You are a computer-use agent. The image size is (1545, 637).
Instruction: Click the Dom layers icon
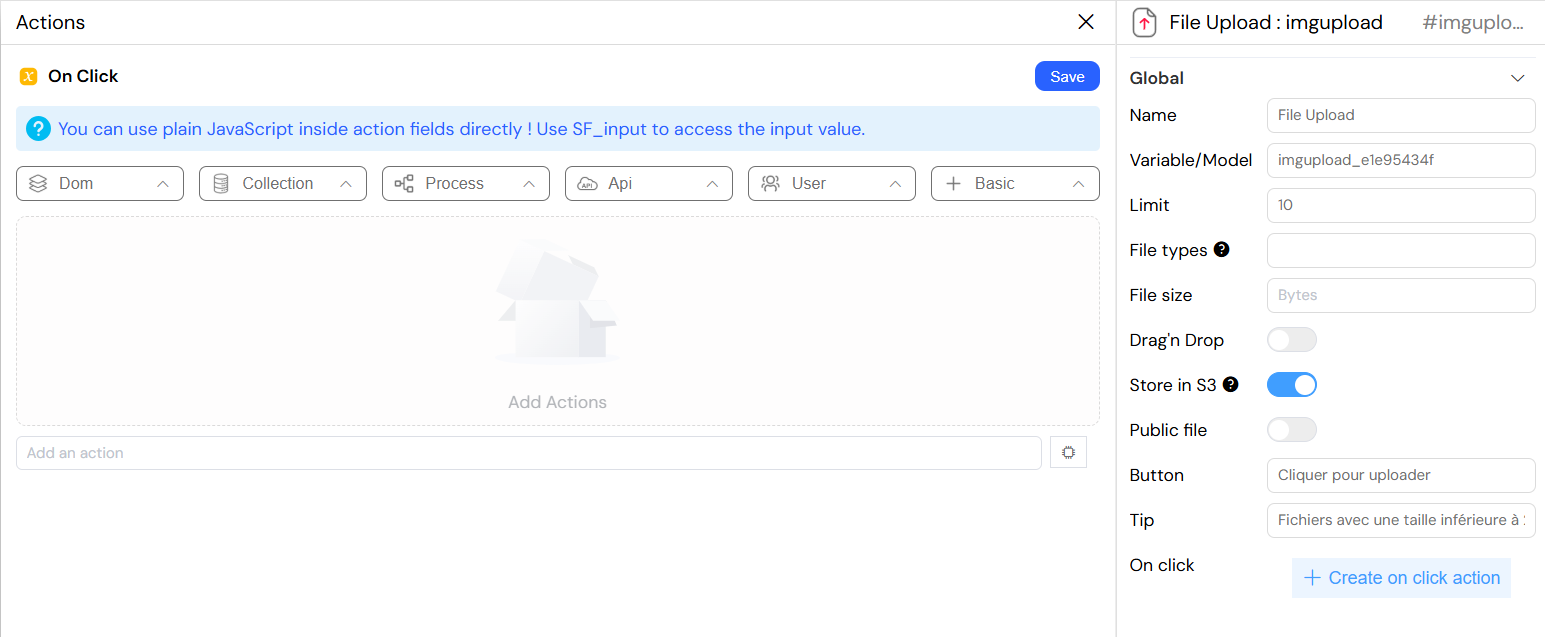point(38,184)
